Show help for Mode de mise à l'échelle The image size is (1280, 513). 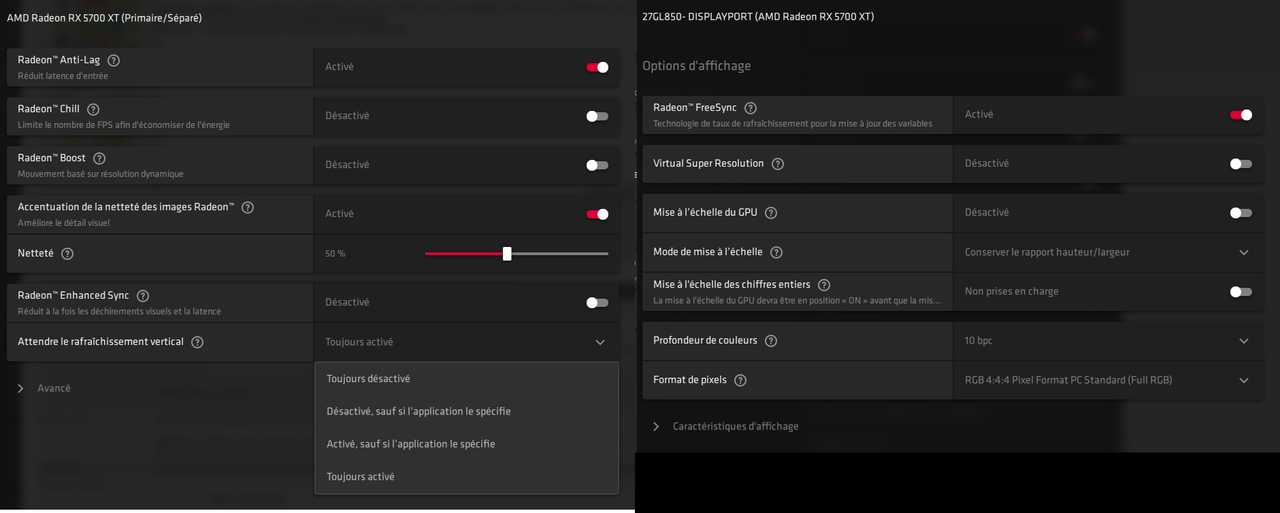click(x=776, y=253)
